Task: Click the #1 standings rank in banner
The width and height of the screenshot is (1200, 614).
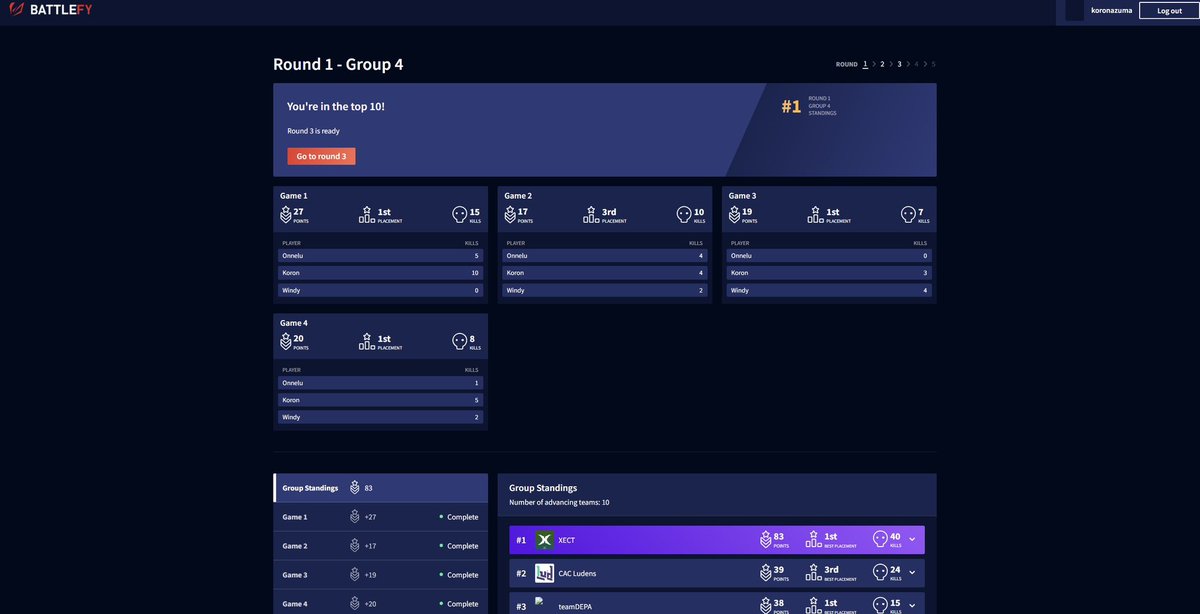Action: click(x=791, y=106)
